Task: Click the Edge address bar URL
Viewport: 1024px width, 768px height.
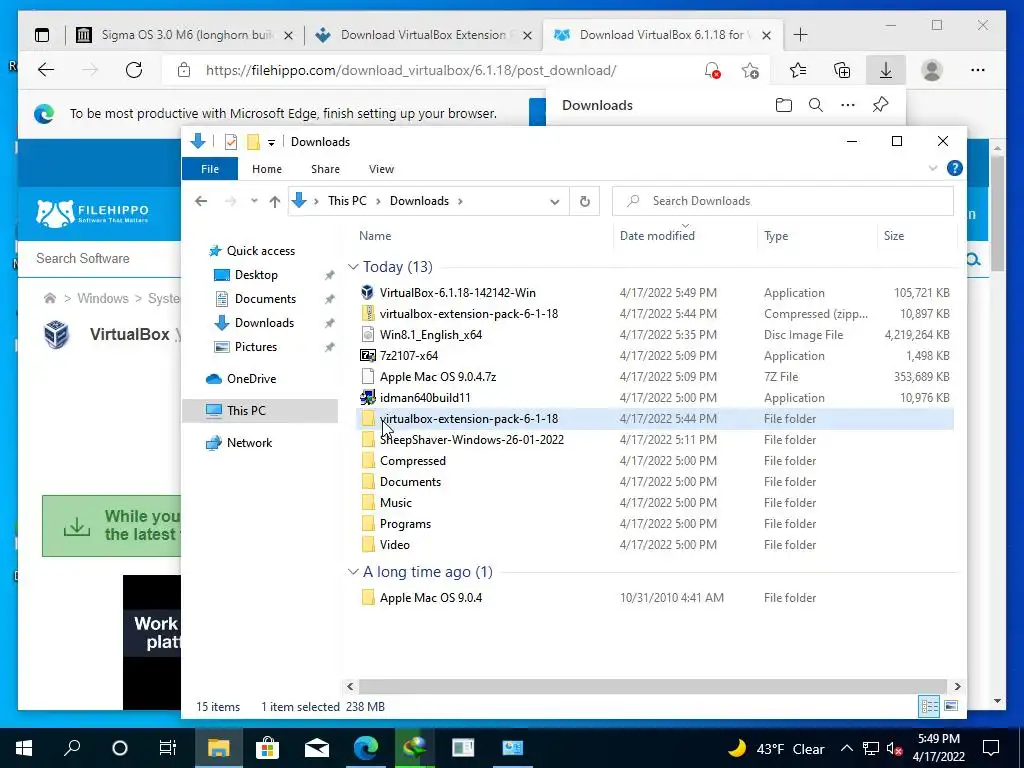Action: [x=411, y=70]
